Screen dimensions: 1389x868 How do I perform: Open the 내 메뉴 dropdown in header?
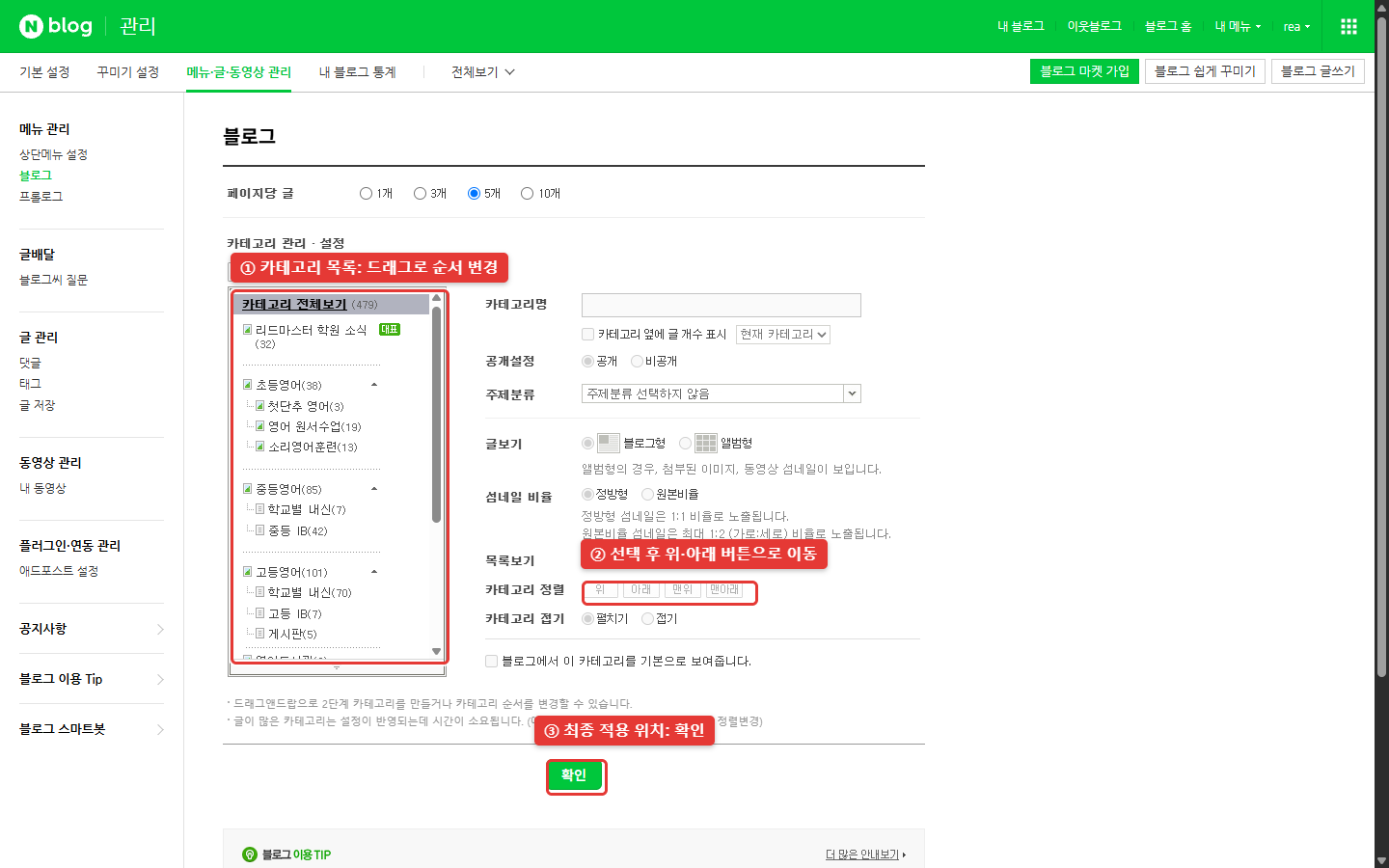coord(1238,26)
